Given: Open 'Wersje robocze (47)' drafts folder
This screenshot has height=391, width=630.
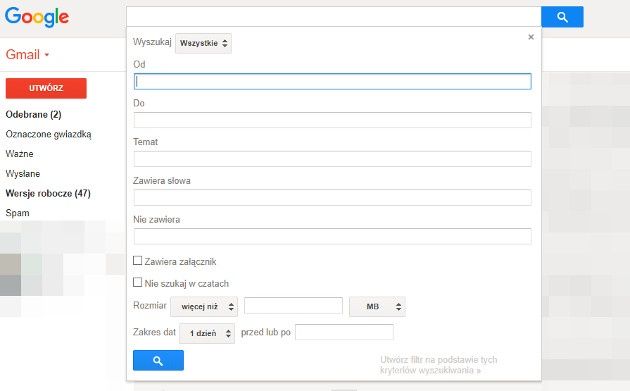Looking at the screenshot, I should 48,193.
